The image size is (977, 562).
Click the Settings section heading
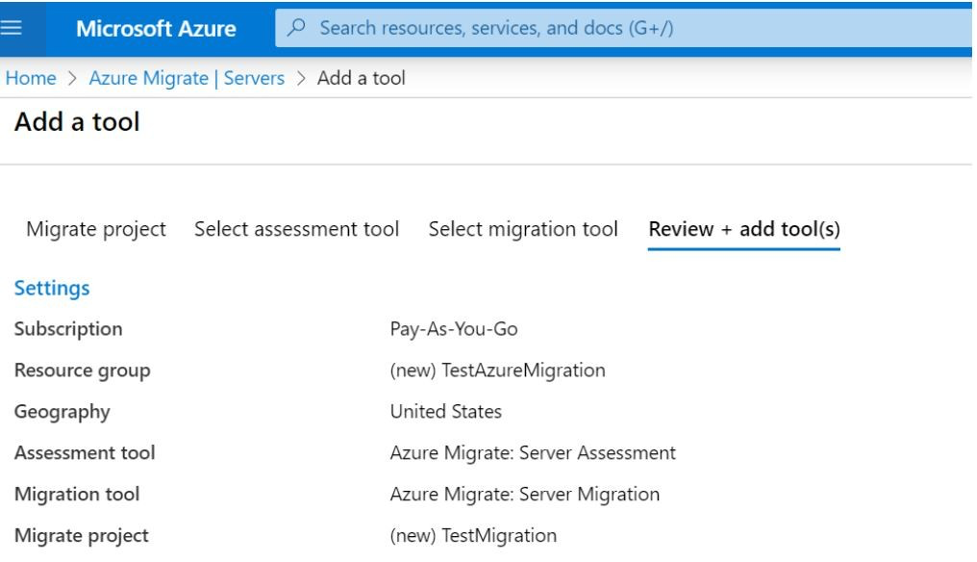coord(52,288)
